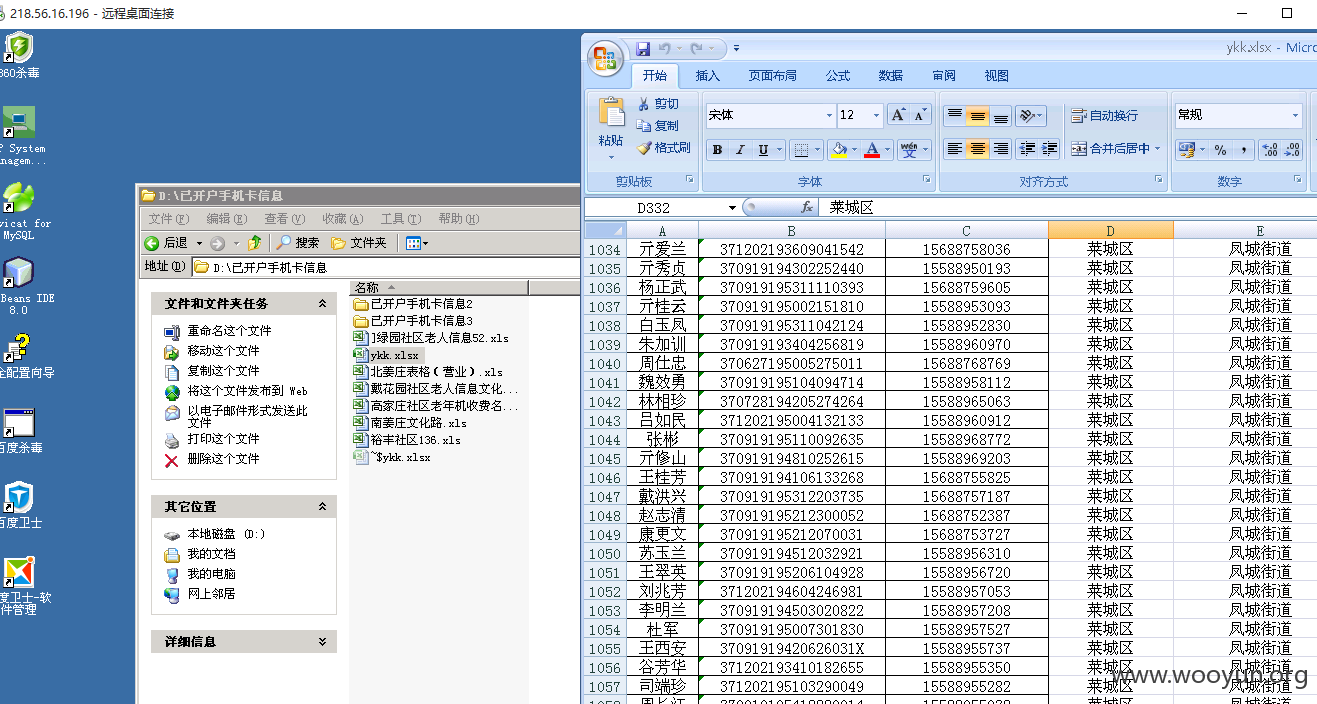Toggle italic formatting
This screenshot has width=1317, height=704.
pyautogui.click(x=740, y=150)
